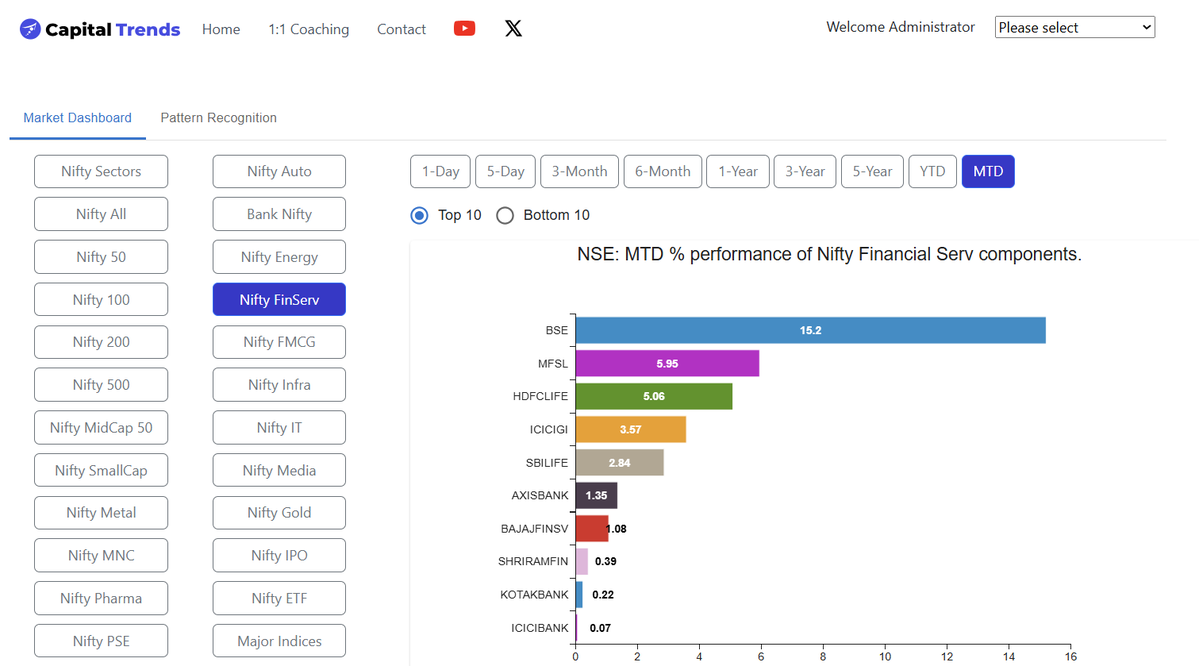Choose the YTD timeframe
This screenshot has width=1199, height=666.
[932, 171]
